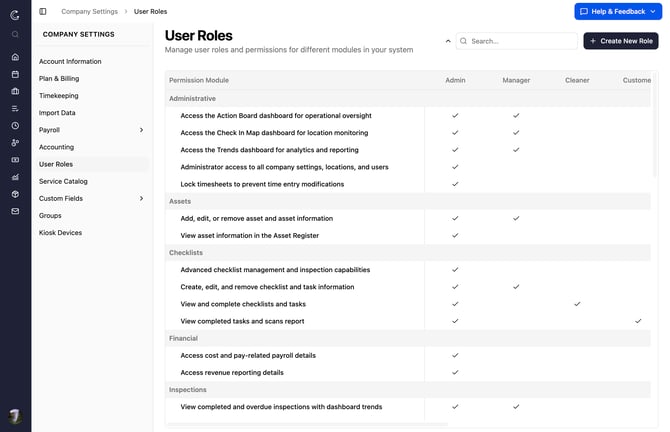670x432 pixels.
Task: Open the people and gear icon in the sidebar
Action: (x=15, y=143)
